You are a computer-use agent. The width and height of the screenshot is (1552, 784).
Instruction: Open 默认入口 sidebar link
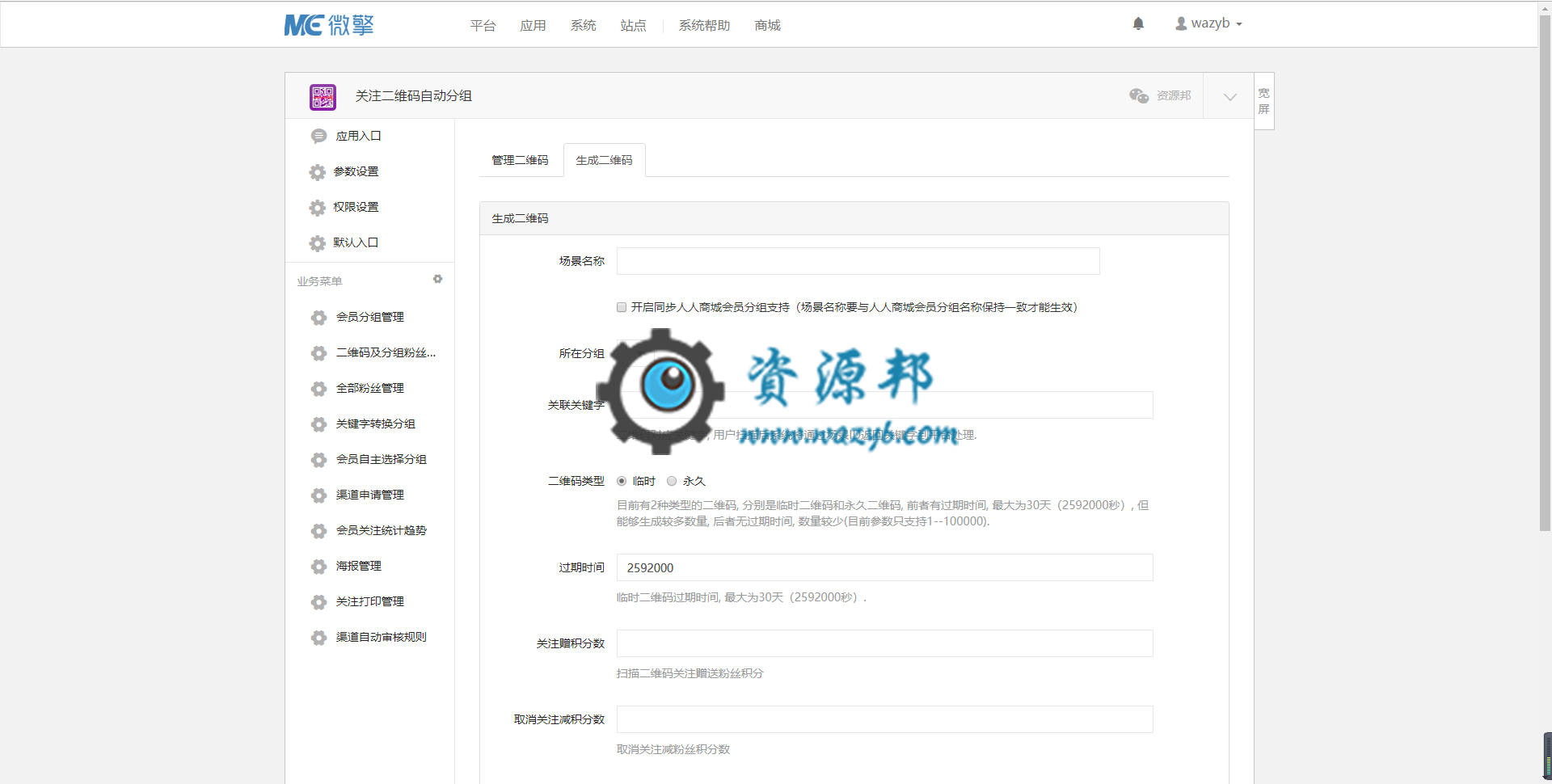click(356, 242)
